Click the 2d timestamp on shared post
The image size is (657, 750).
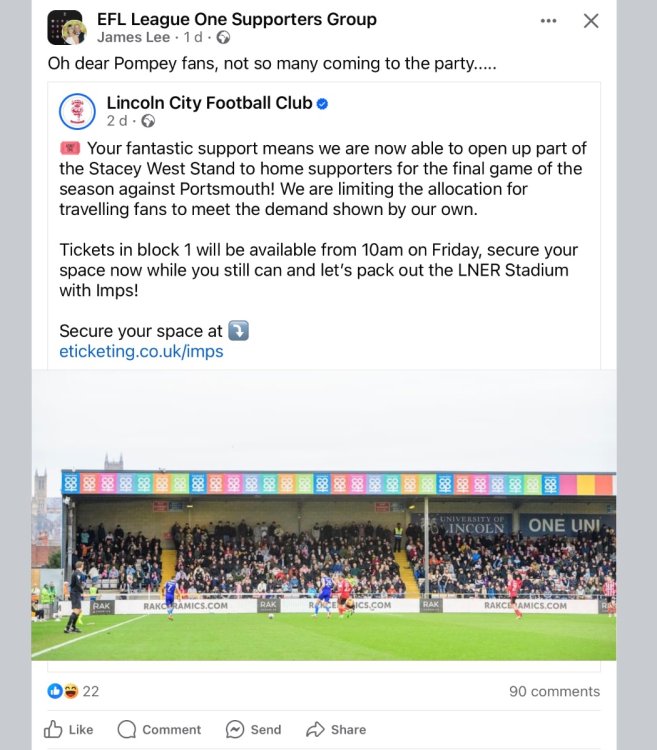(116, 121)
